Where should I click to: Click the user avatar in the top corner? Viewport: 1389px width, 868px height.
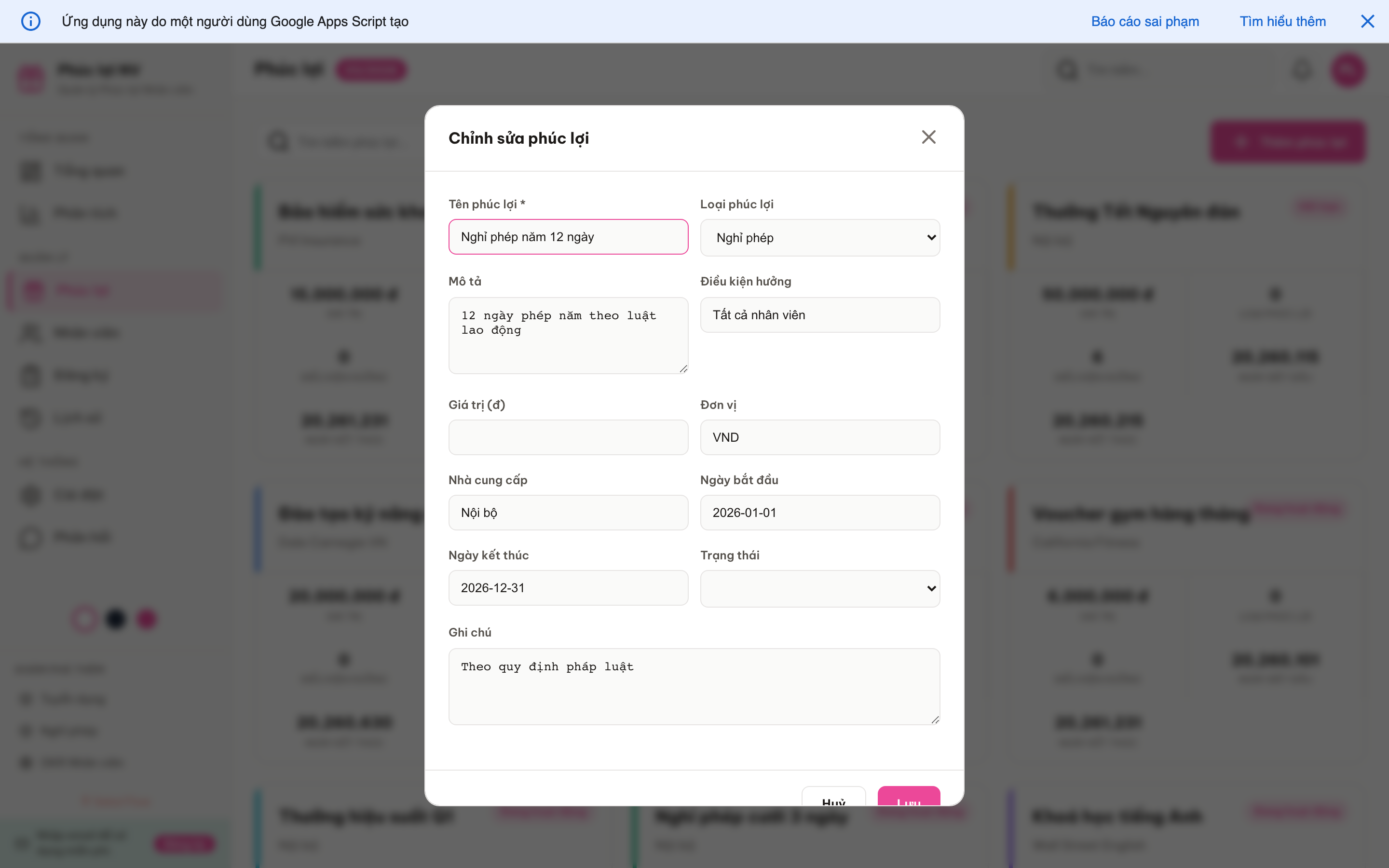tap(1348, 69)
